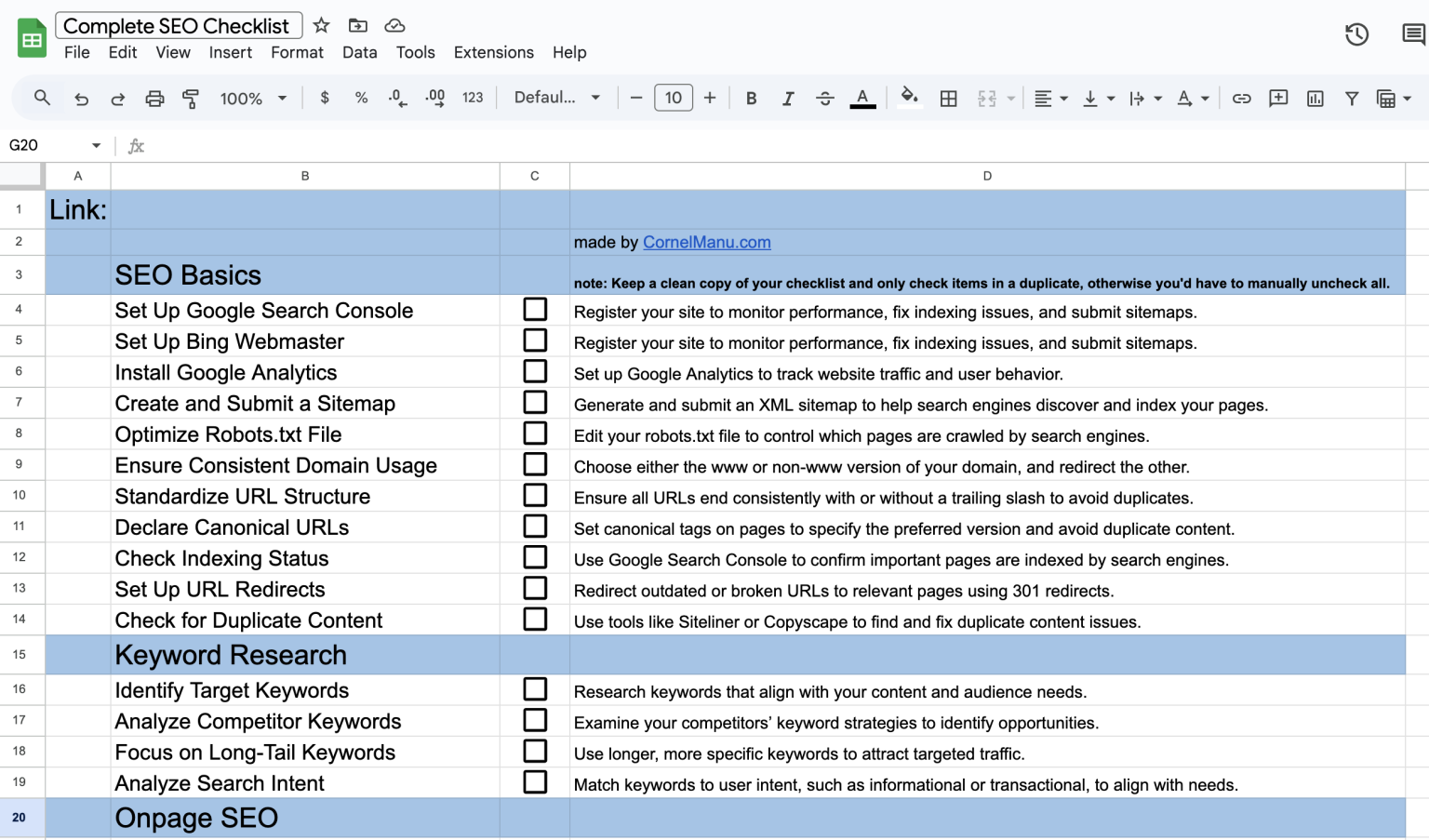Image resolution: width=1429 pixels, height=840 pixels.
Task: Open version history
Action: 1356,33
